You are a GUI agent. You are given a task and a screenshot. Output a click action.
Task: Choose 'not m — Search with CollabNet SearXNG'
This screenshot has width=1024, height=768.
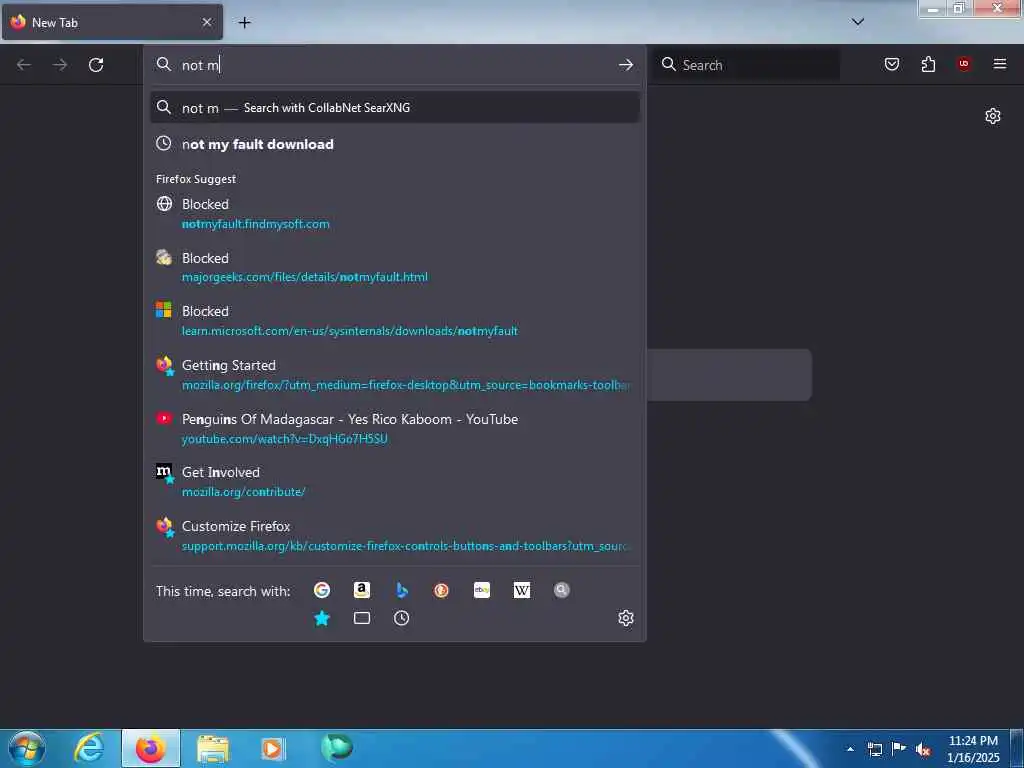(x=394, y=108)
